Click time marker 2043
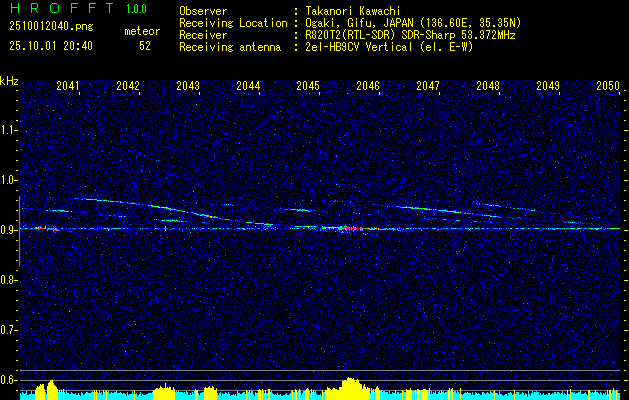The height and width of the screenshot is (400, 629). pyautogui.click(x=188, y=86)
